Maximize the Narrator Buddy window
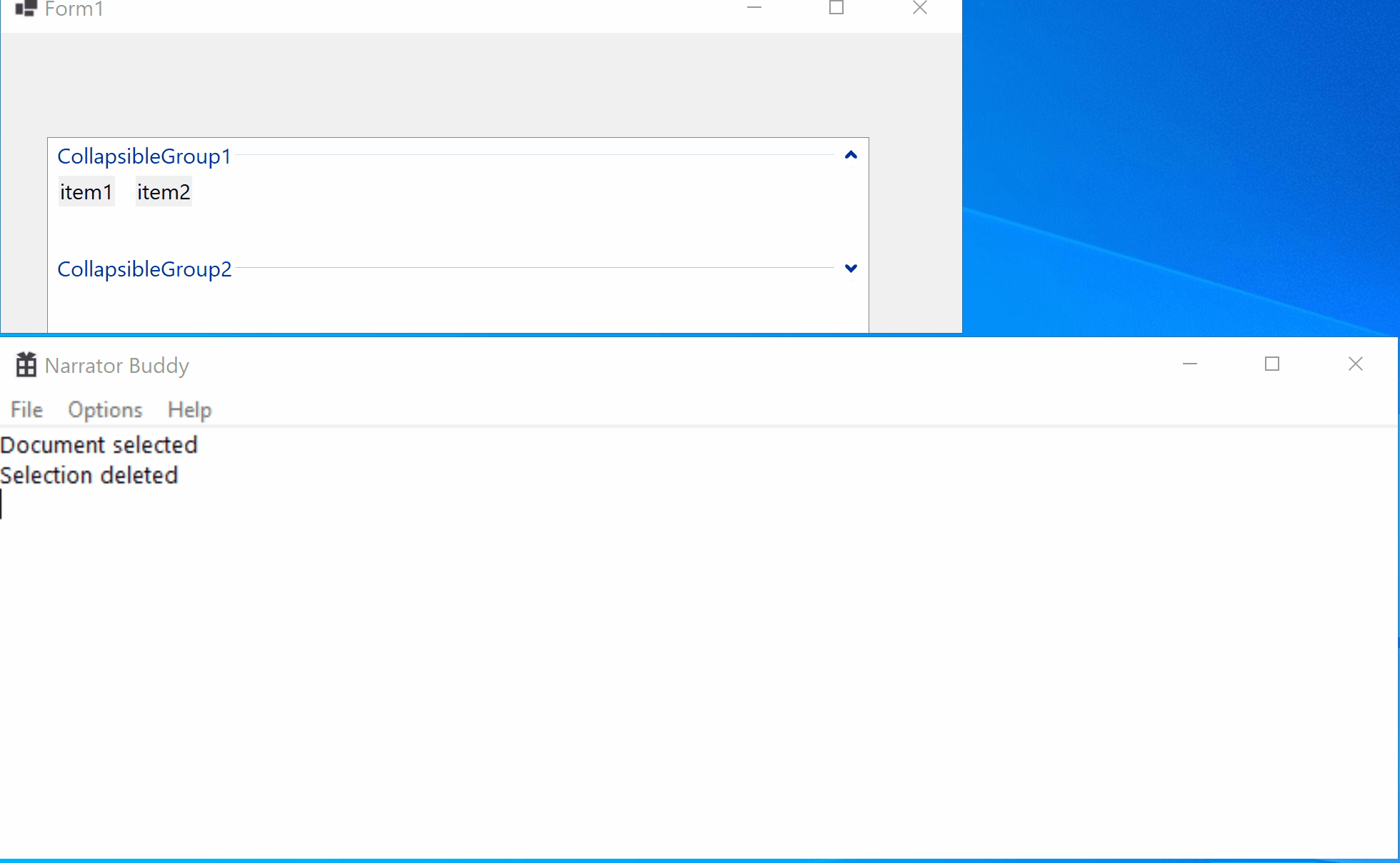The image size is (1400, 863). [1273, 364]
